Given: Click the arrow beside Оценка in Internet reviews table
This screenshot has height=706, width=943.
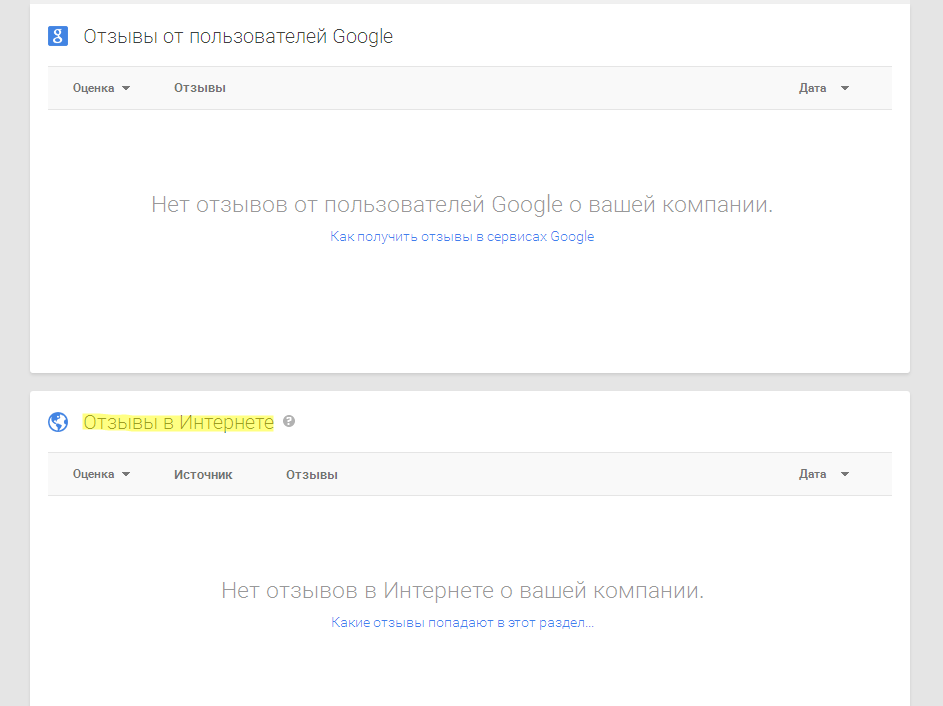Looking at the screenshot, I should click(x=126, y=474).
